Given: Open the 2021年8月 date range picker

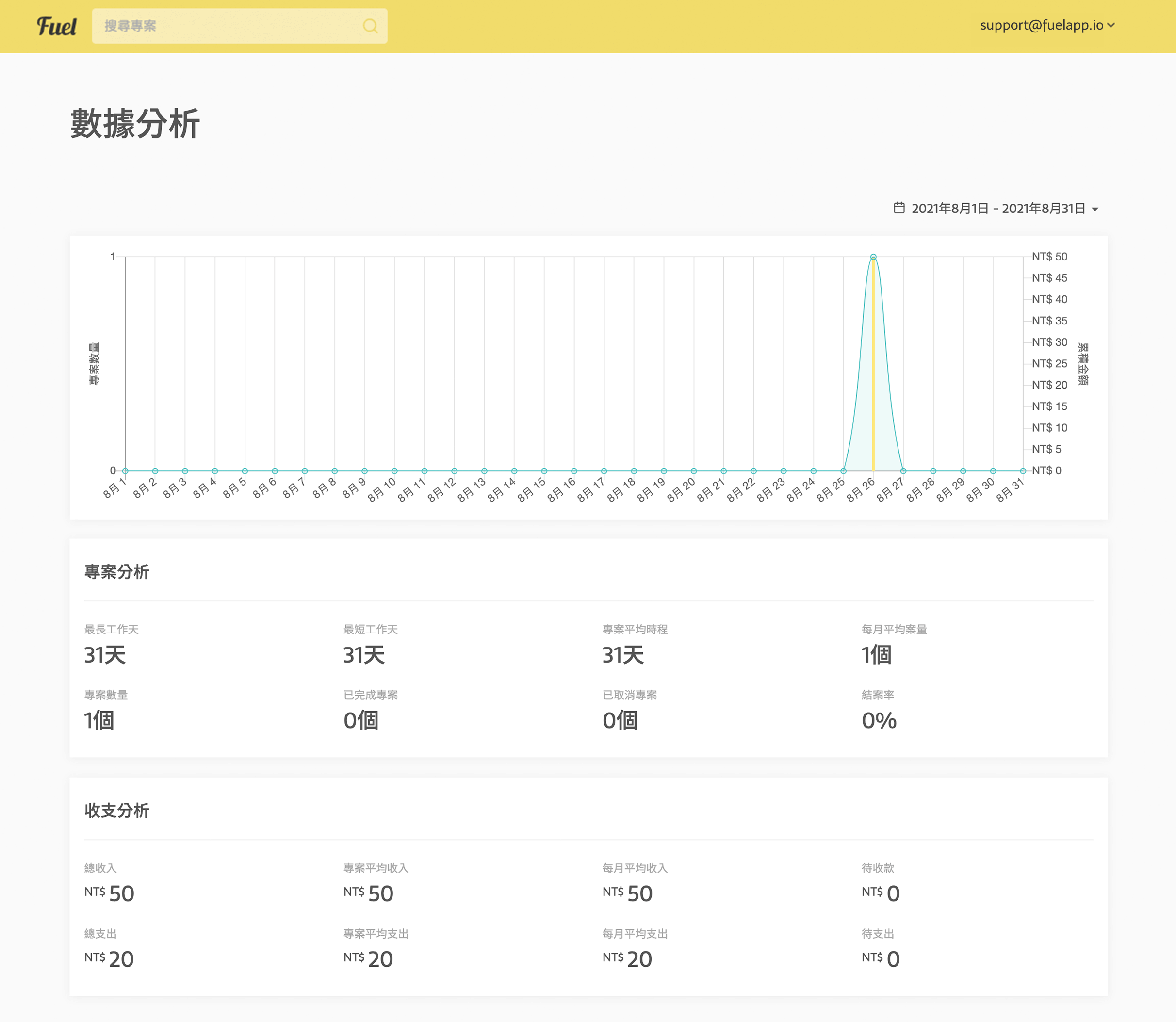Looking at the screenshot, I should tap(997, 209).
